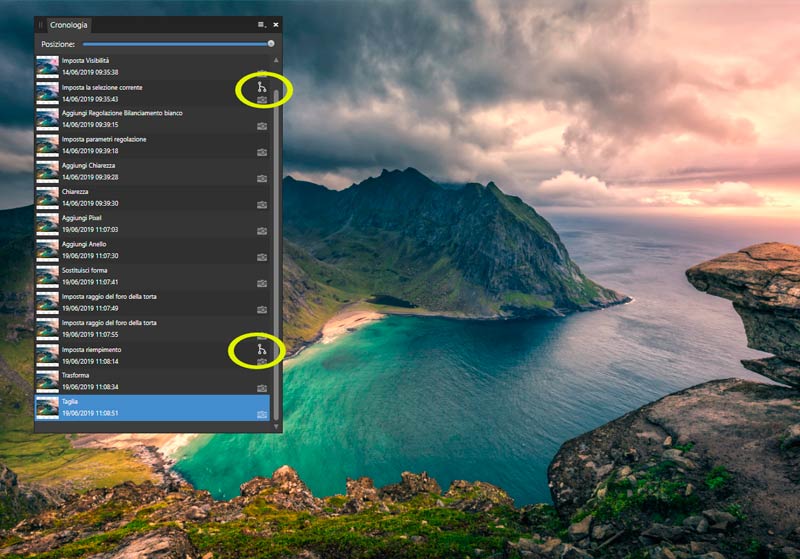The width and height of the screenshot is (800, 559).
Task: Click timestamp 19/06/2019 11:08:51
Action: 90,414
